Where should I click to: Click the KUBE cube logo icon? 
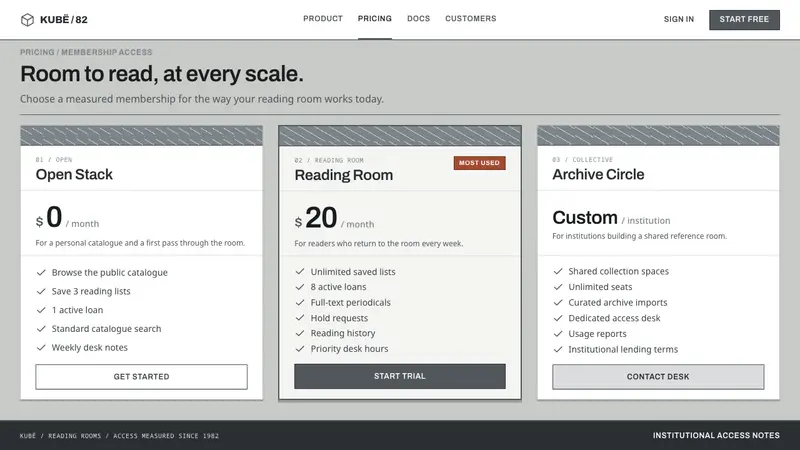[x=27, y=19]
